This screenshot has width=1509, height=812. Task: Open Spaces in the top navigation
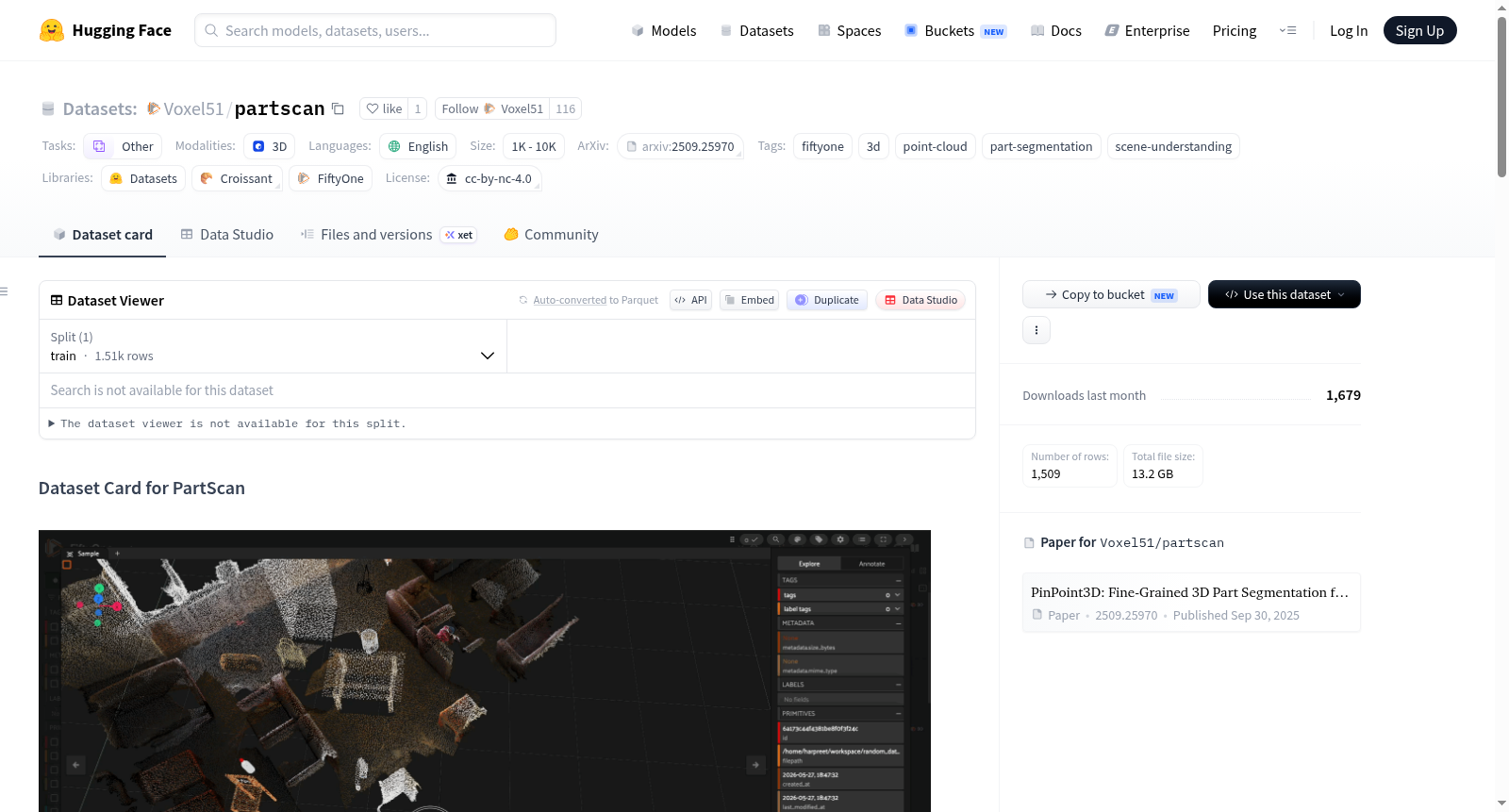(850, 30)
